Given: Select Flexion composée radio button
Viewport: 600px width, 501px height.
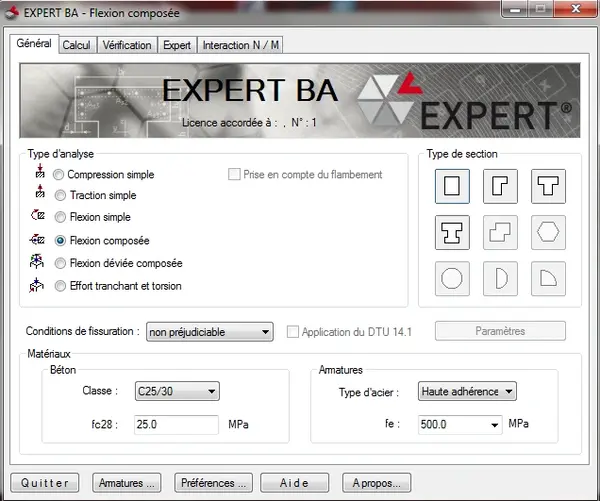Looking at the screenshot, I should (x=60, y=241).
